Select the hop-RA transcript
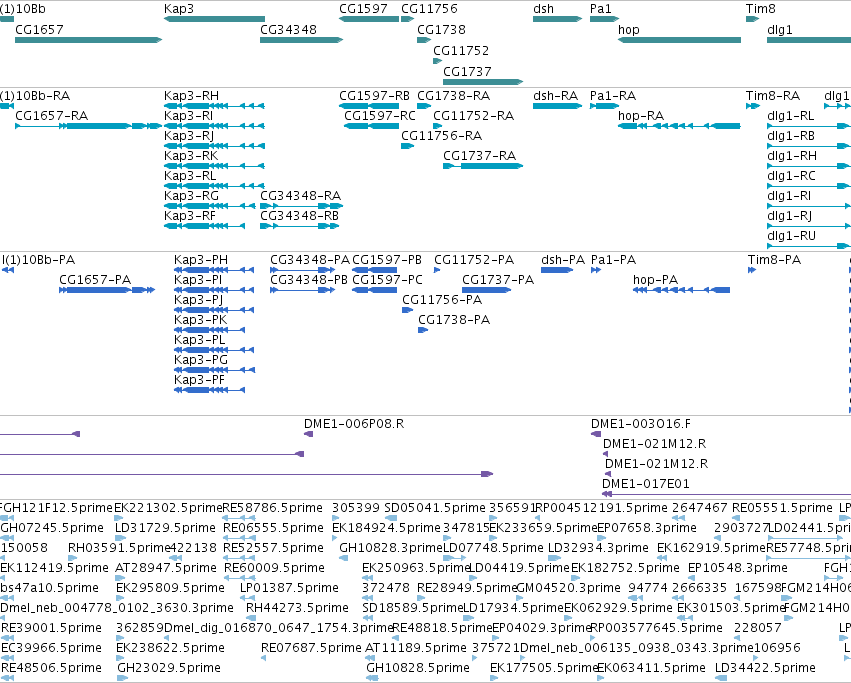Viewport: 851px width, 683px height. coord(679,126)
